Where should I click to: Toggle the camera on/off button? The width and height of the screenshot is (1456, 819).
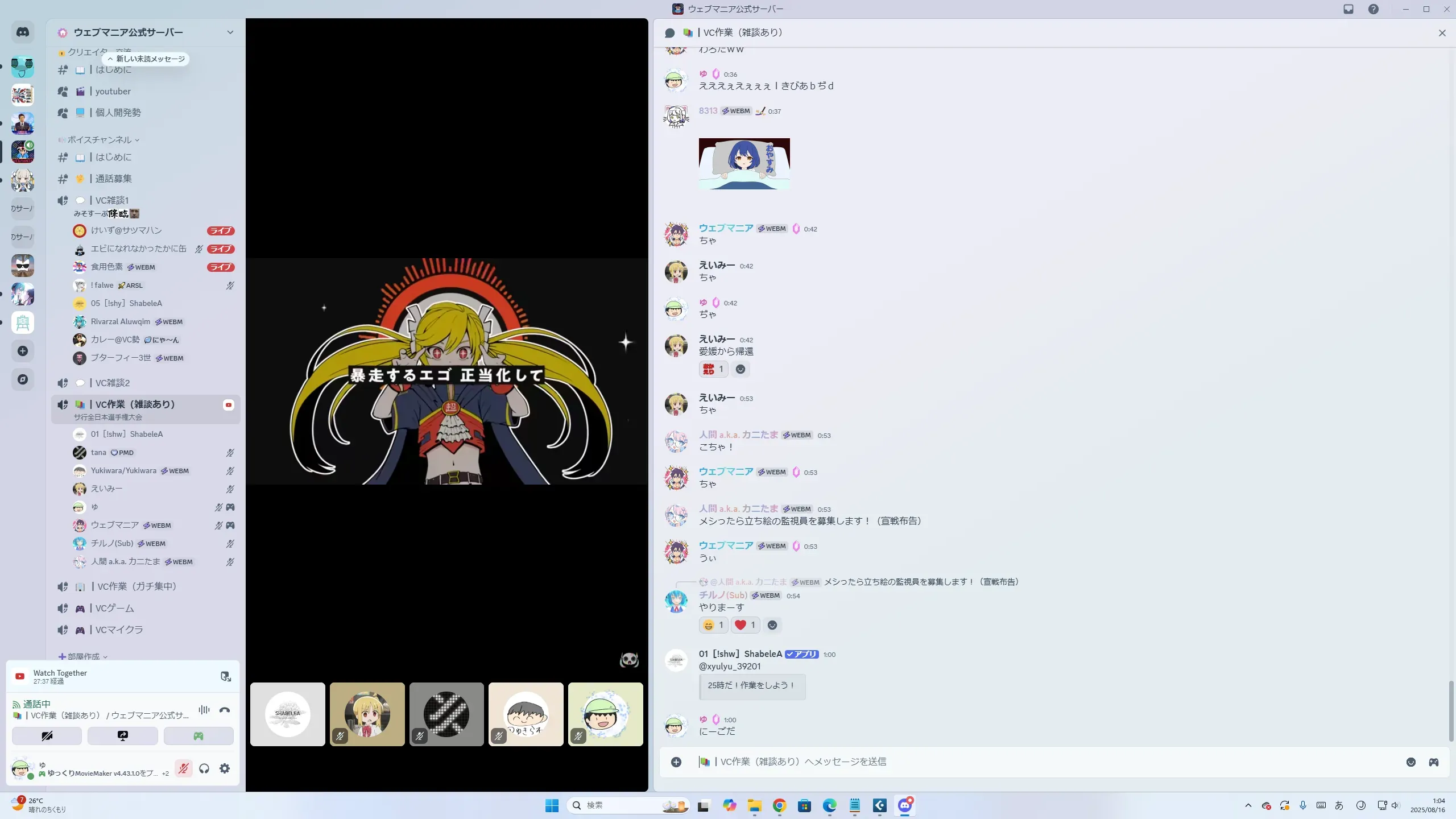[47, 736]
